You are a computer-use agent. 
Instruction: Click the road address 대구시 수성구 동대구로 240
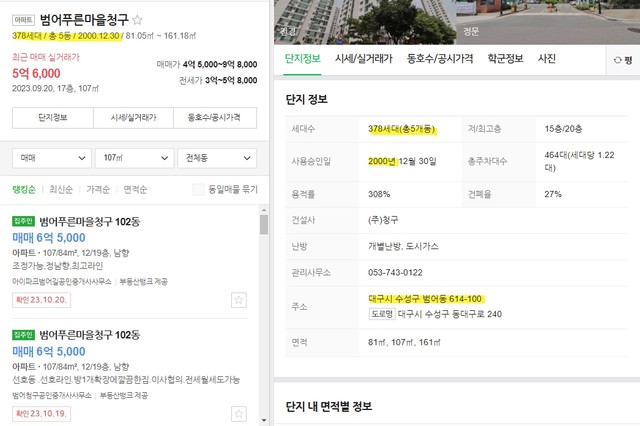pos(450,314)
